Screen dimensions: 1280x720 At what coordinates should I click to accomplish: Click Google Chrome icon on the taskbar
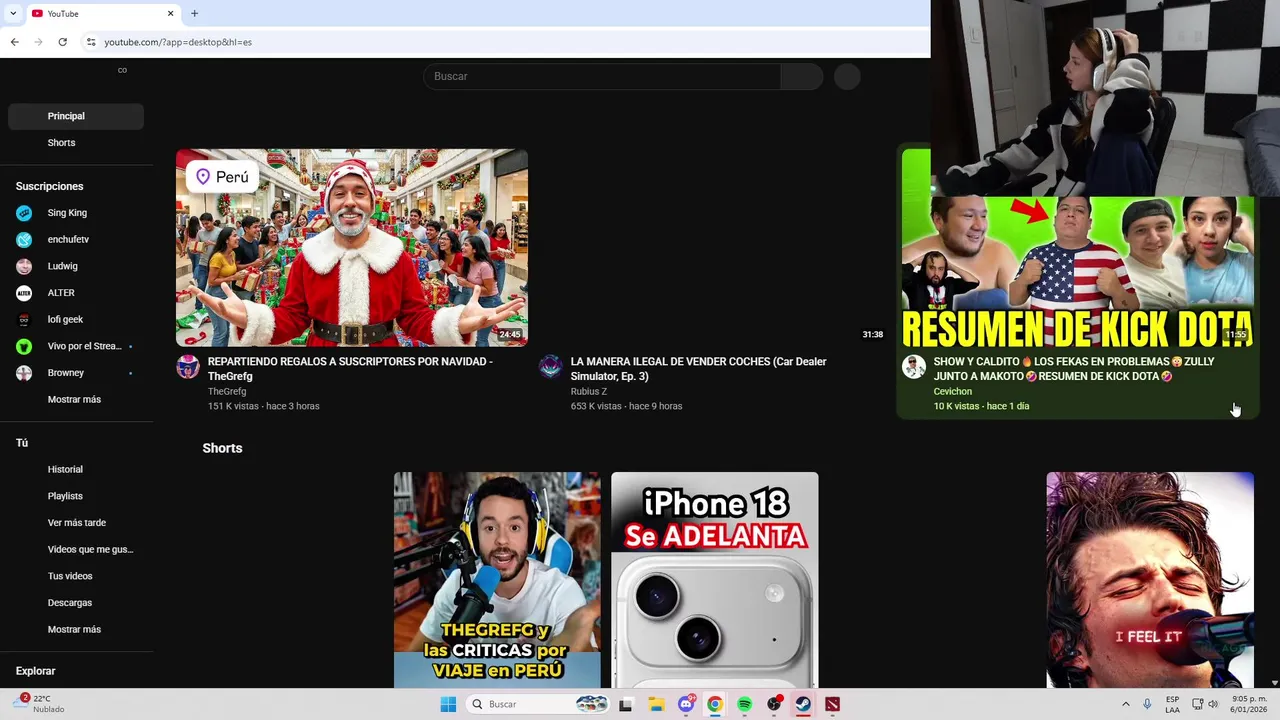click(715, 704)
